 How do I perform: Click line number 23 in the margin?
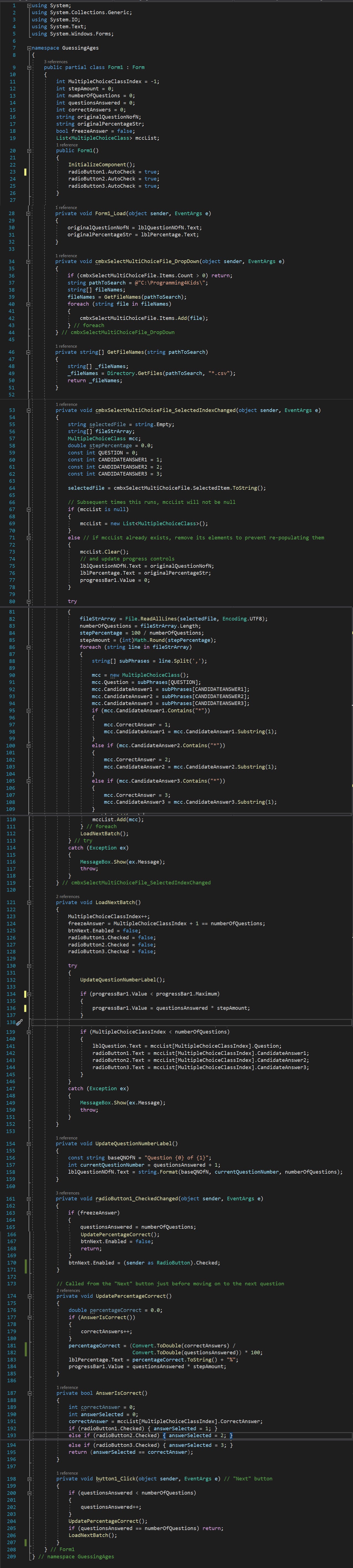pyautogui.click(x=12, y=172)
